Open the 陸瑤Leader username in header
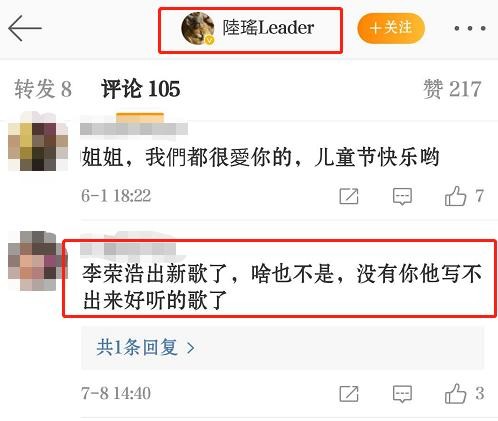 (x=268, y=28)
